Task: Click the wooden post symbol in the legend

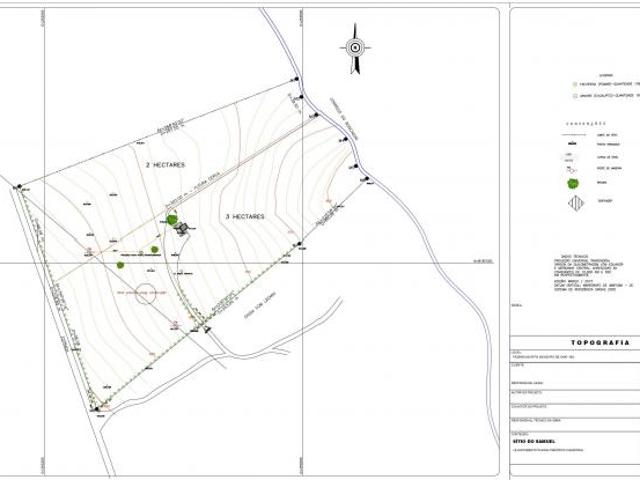Action: click(572, 170)
